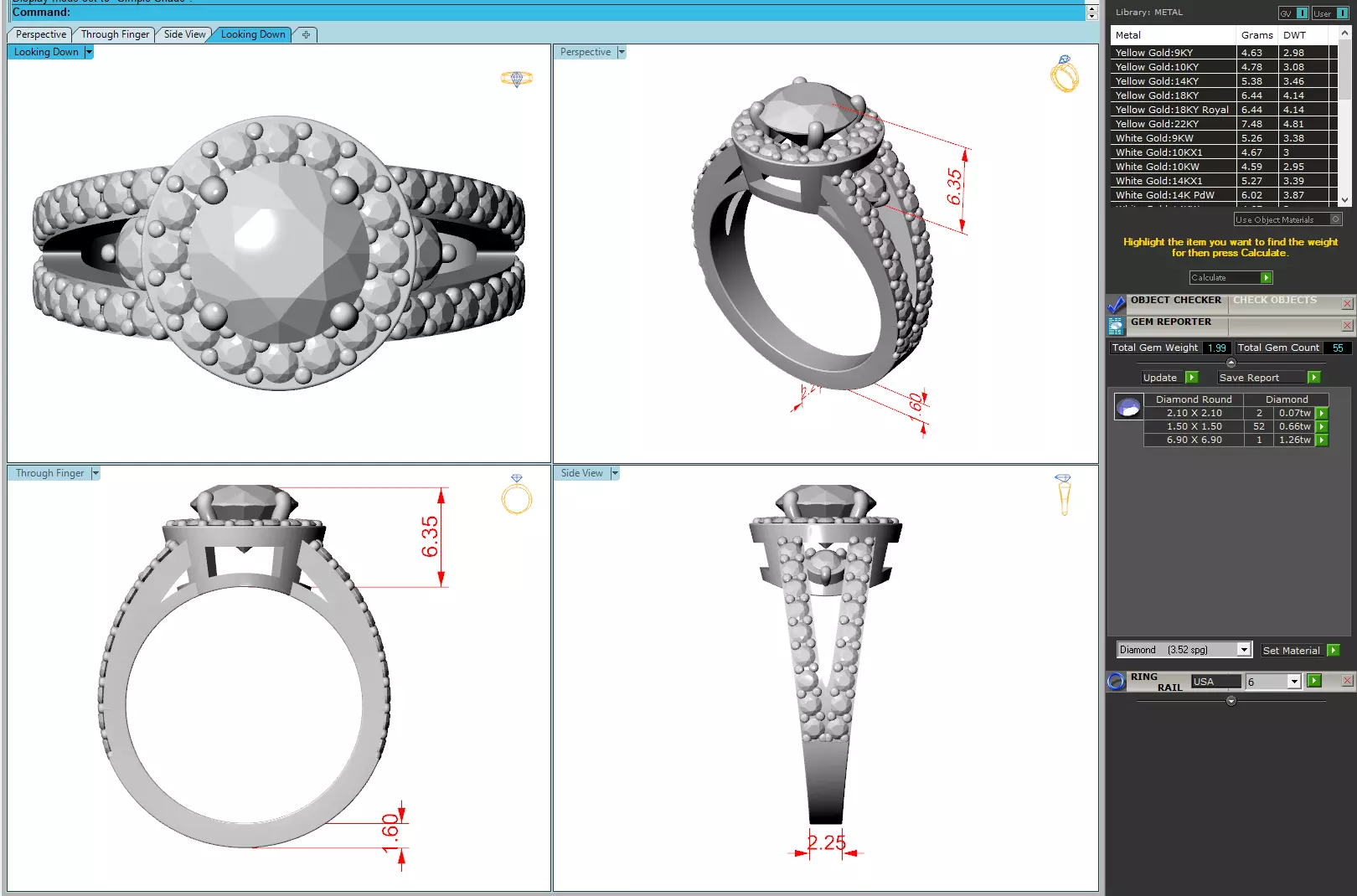The image size is (1357, 896).
Task: Click the command history scroll arrows
Action: (1091, 13)
